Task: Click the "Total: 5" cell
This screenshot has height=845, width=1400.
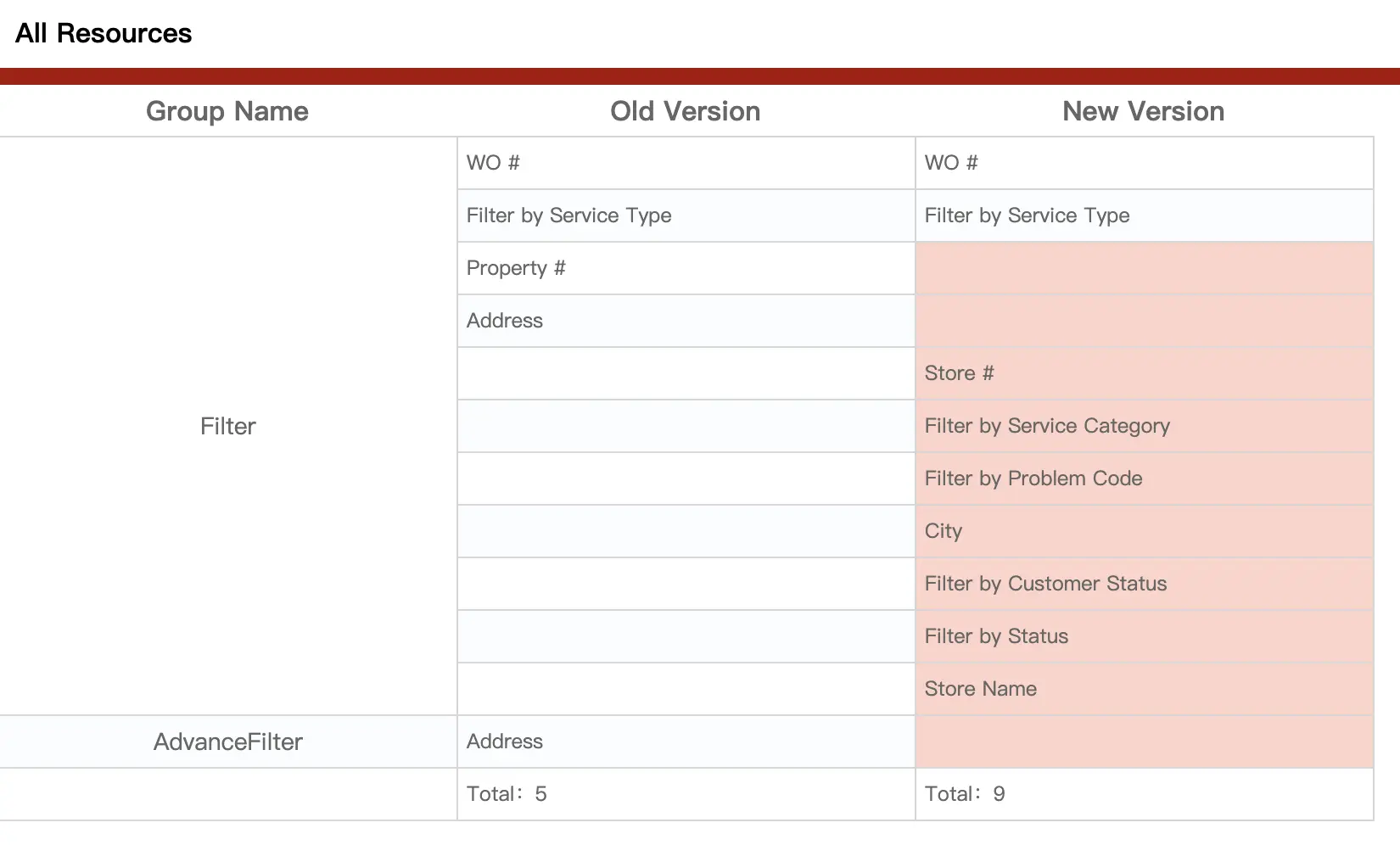Action: click(x=686, y=794)
